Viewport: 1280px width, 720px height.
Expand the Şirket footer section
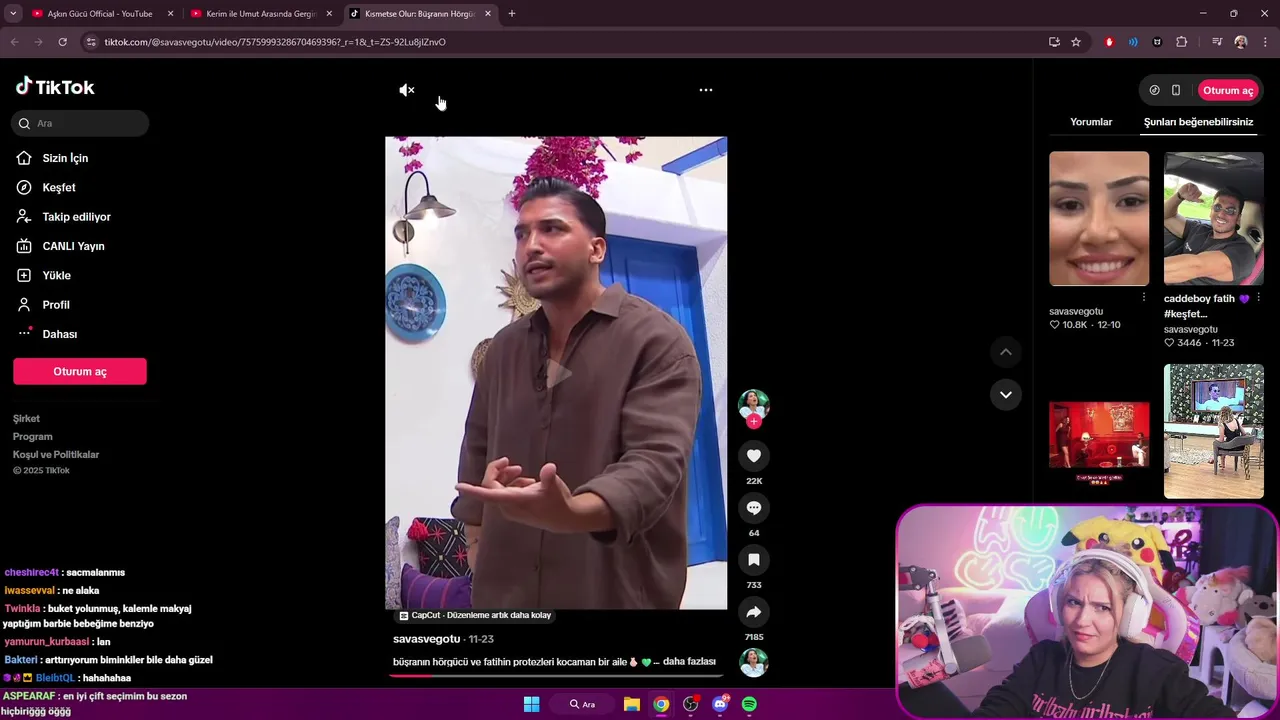coord(26,419)
